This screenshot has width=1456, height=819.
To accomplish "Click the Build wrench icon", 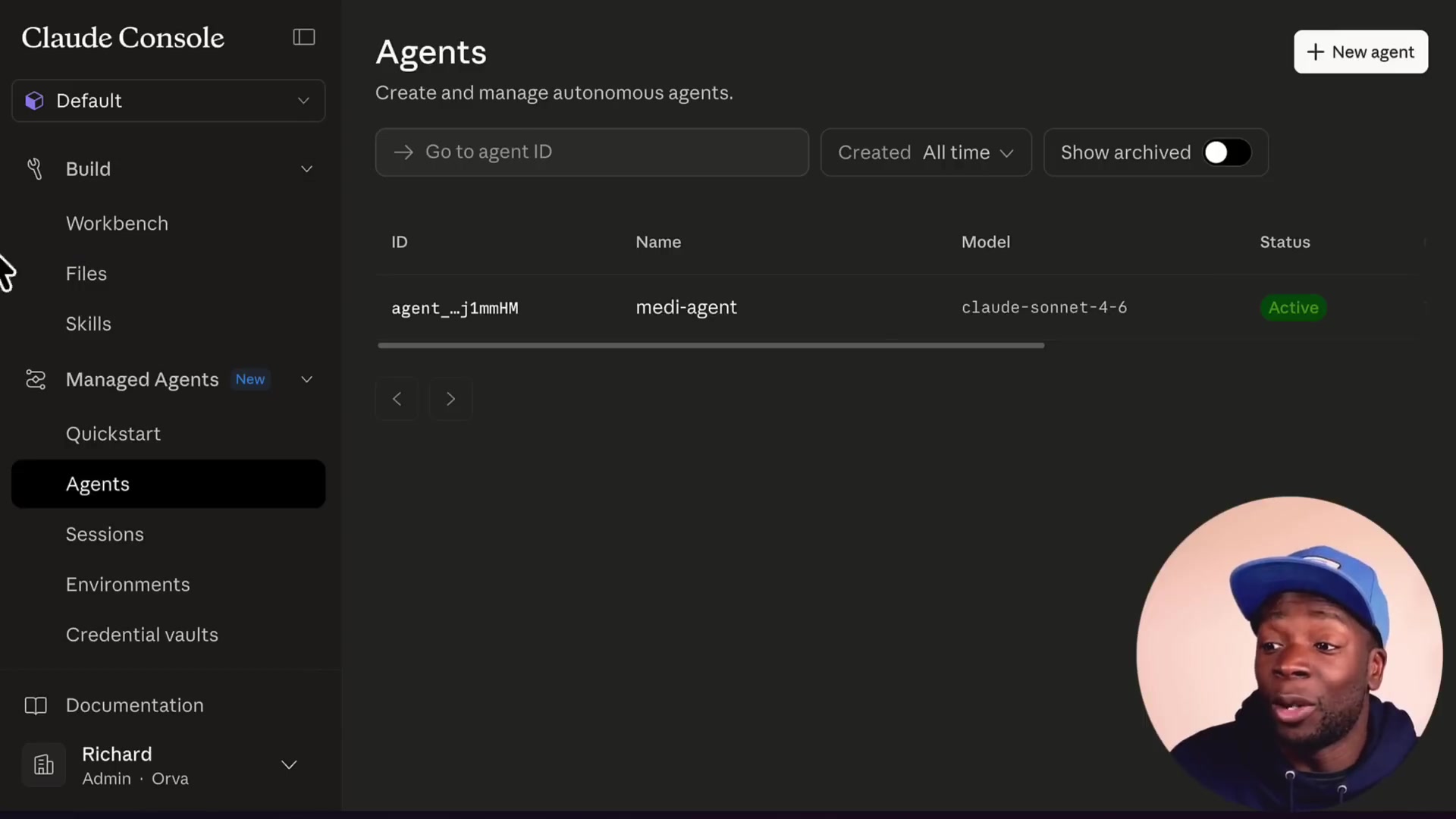I will point(33,168).
